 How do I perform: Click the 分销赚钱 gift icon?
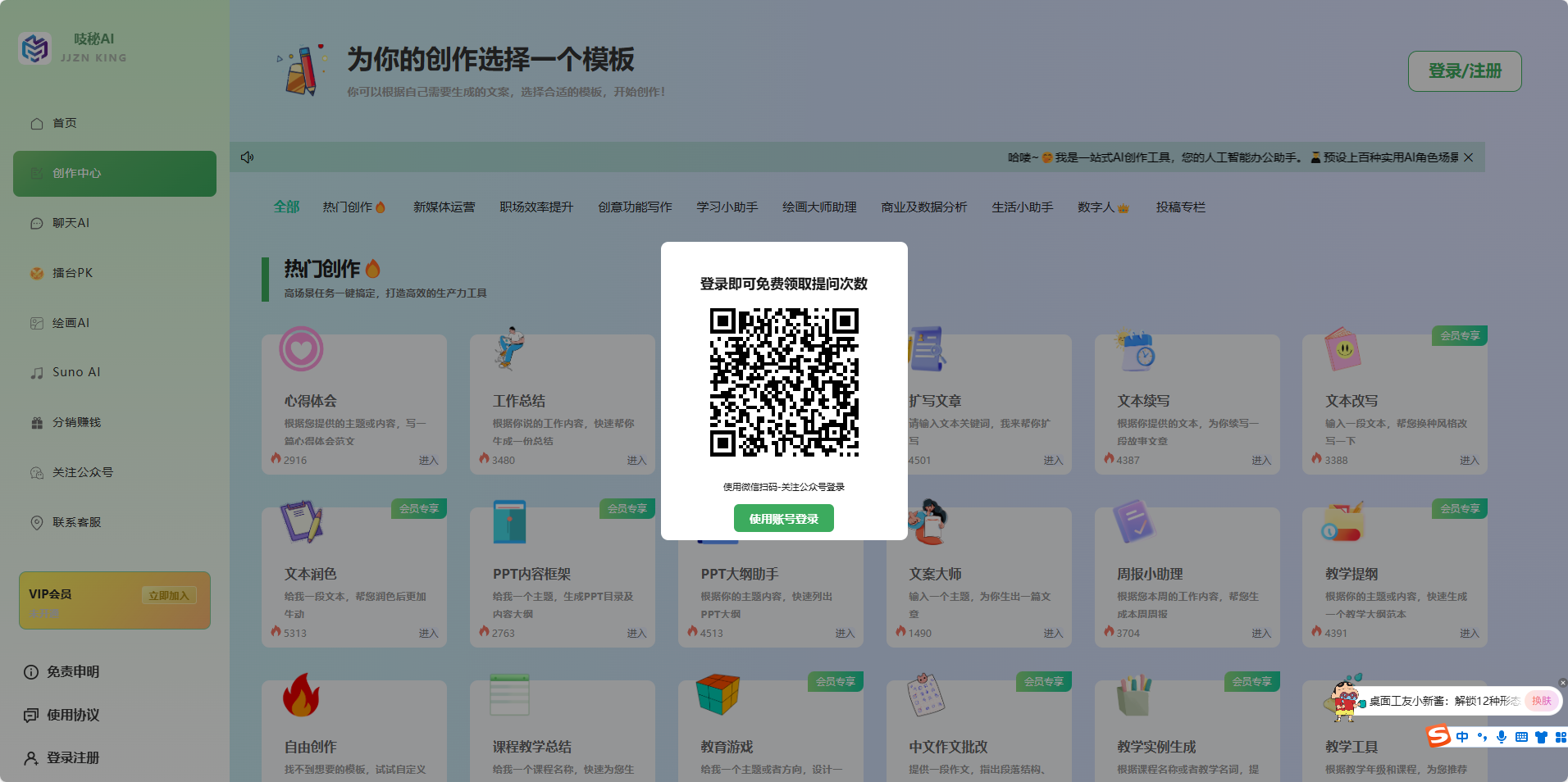point(37,423)
